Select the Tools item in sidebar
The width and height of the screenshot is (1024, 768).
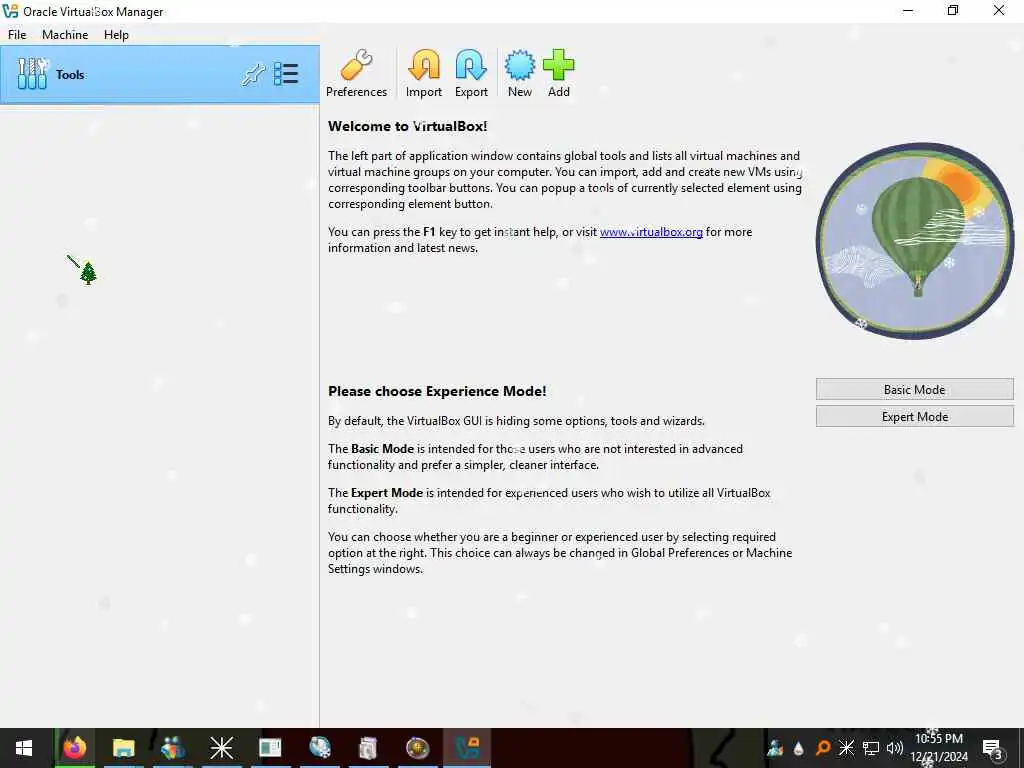tap(160, 74)
